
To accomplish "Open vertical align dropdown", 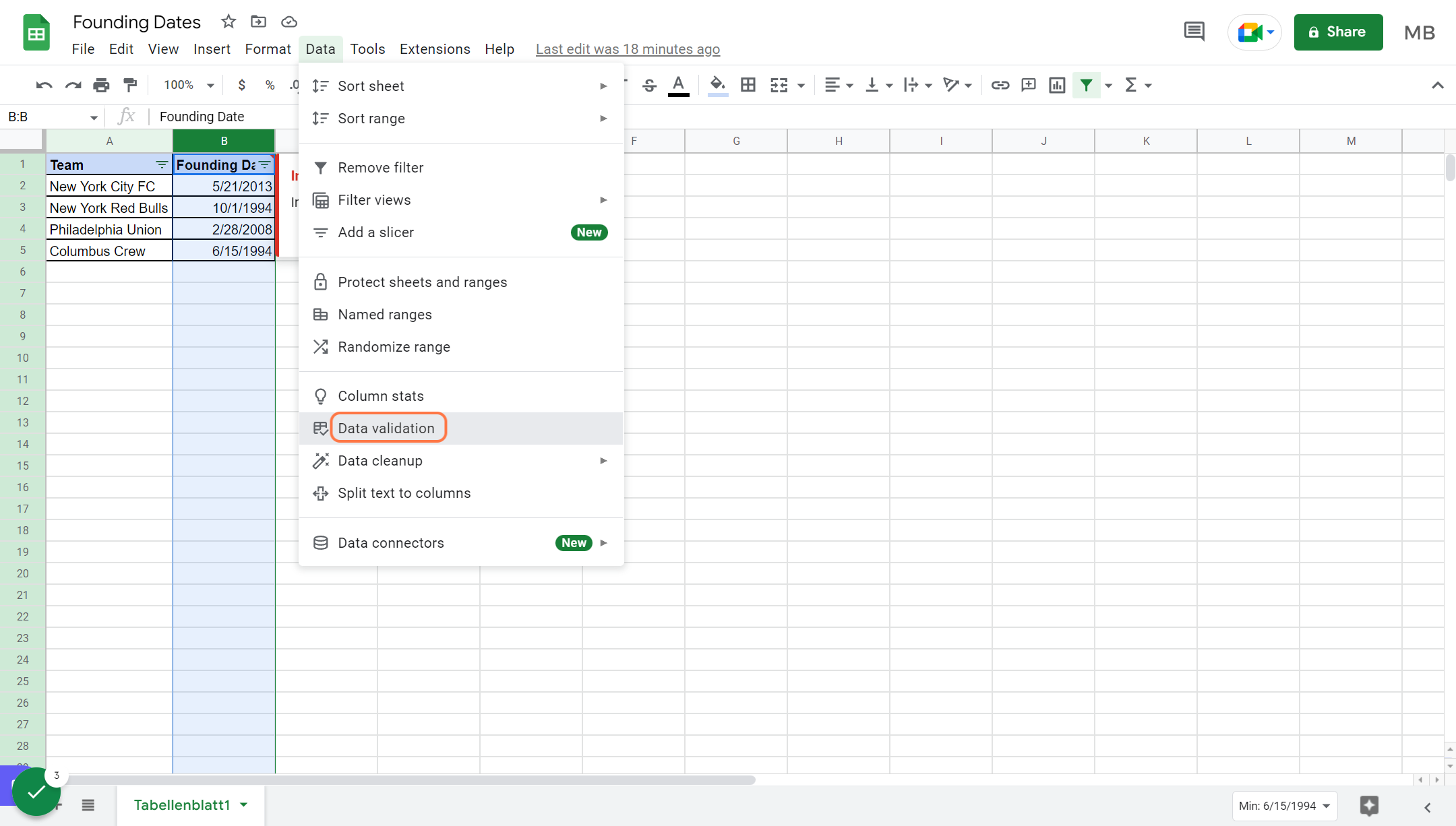I will (x=878, y=85).
